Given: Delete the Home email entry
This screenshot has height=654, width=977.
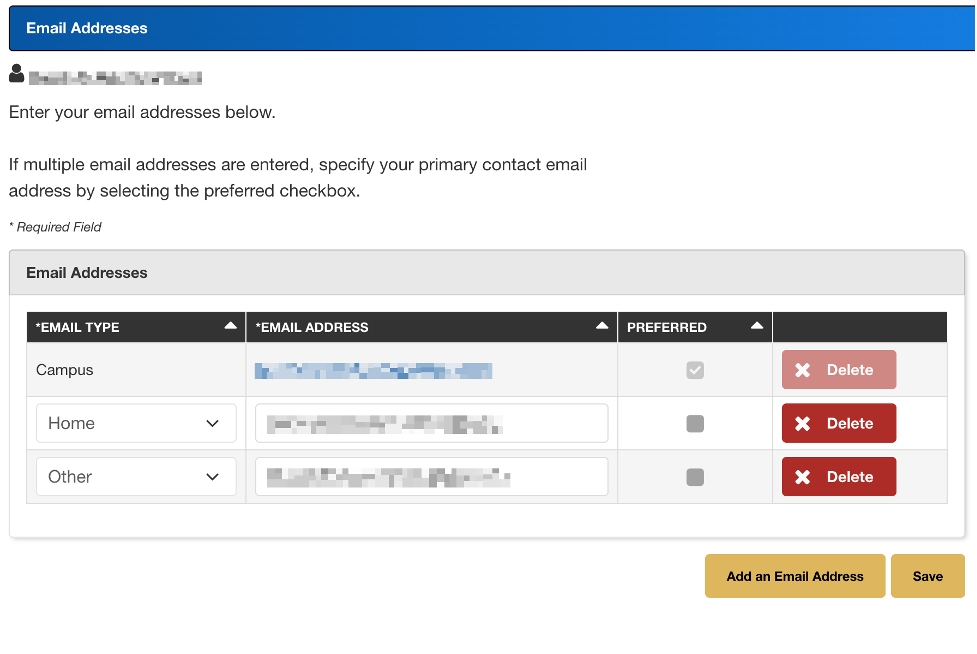Looking at the screenshot, I should click(x=839, y=423).
